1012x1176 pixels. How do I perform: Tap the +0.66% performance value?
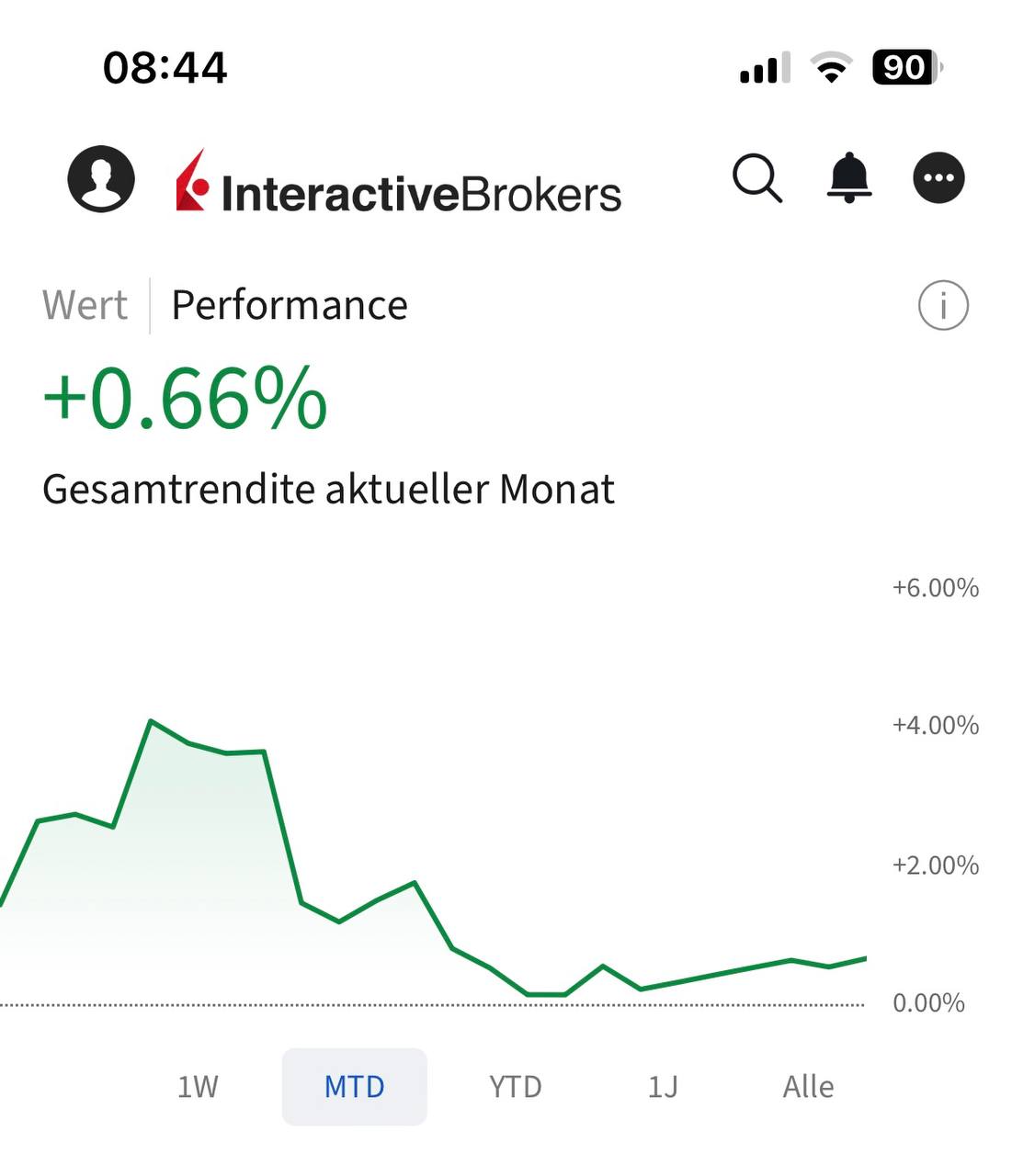point(185,399)
